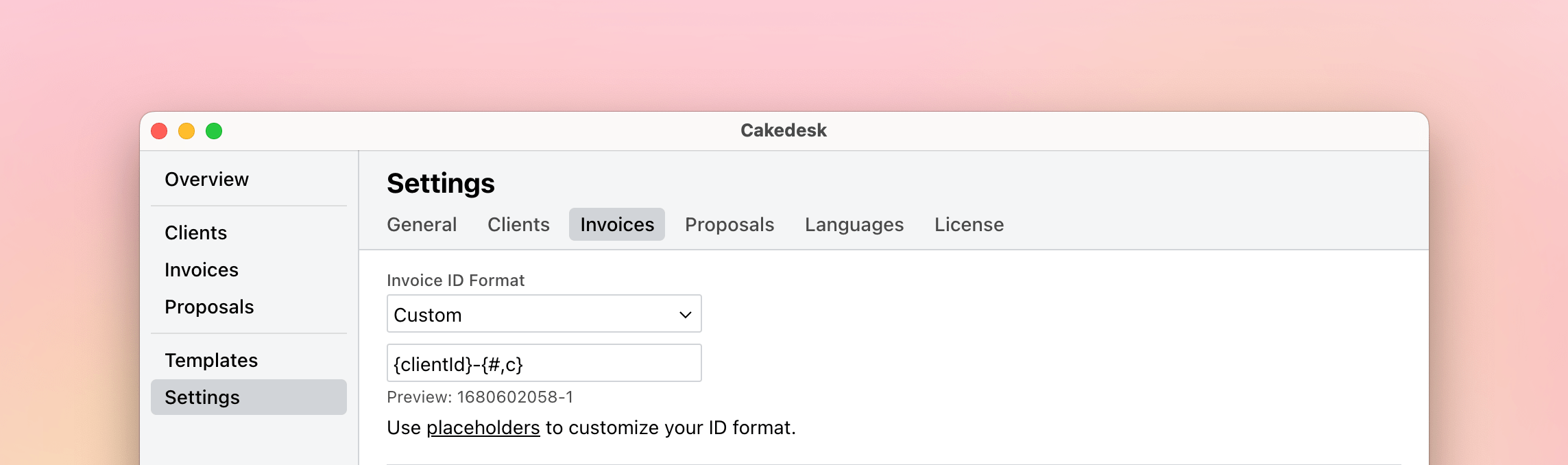
Task: Open the placeholders documentation link
Action: [x=482, y=427]
